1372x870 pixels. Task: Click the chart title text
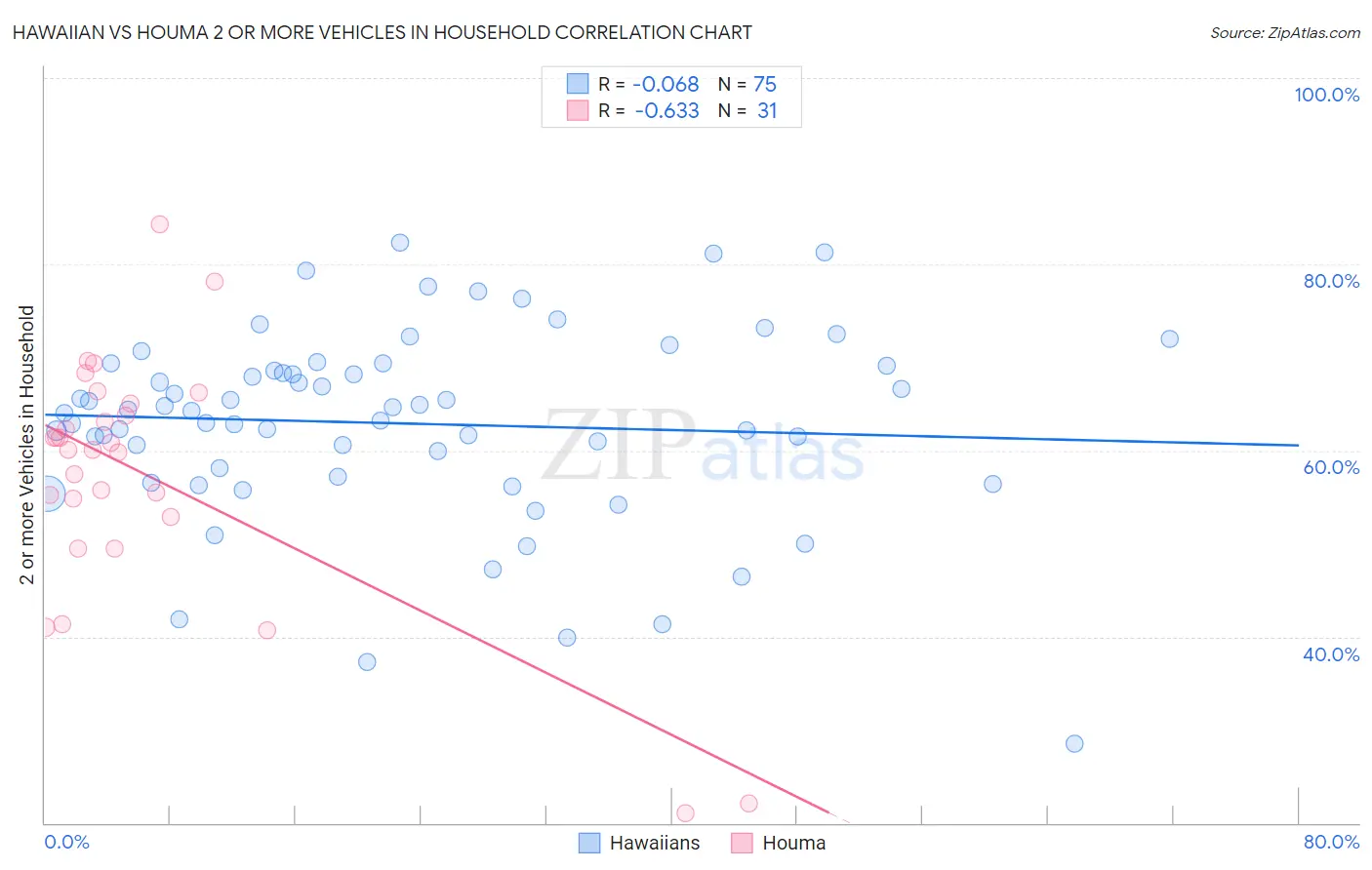click(x=382, y=32)
